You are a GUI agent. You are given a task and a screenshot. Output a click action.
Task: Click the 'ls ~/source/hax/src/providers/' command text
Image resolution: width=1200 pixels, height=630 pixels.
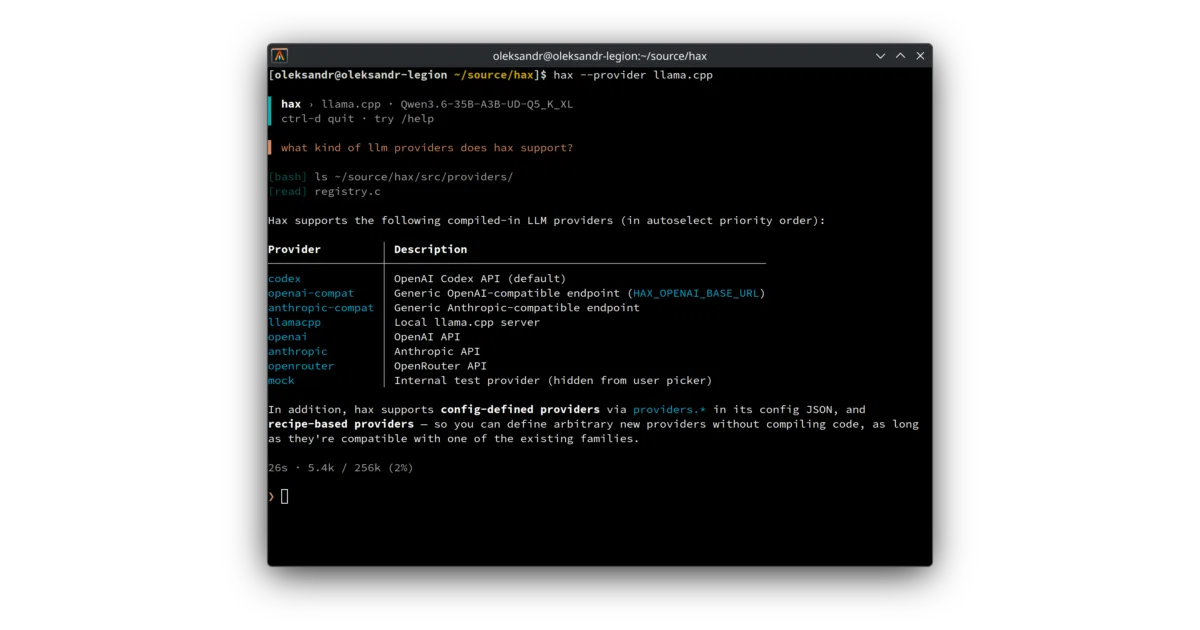tap(414, 177)
